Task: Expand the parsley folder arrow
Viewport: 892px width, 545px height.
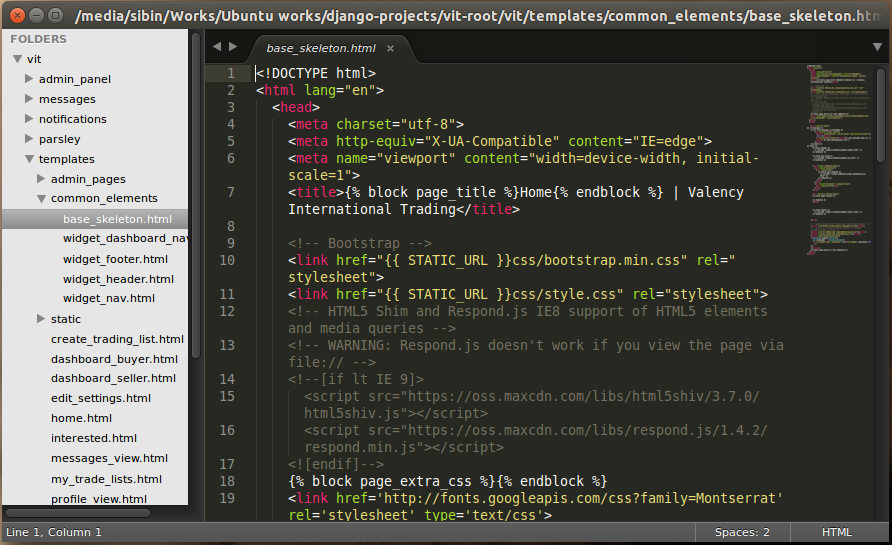Action: pos(29,138)
